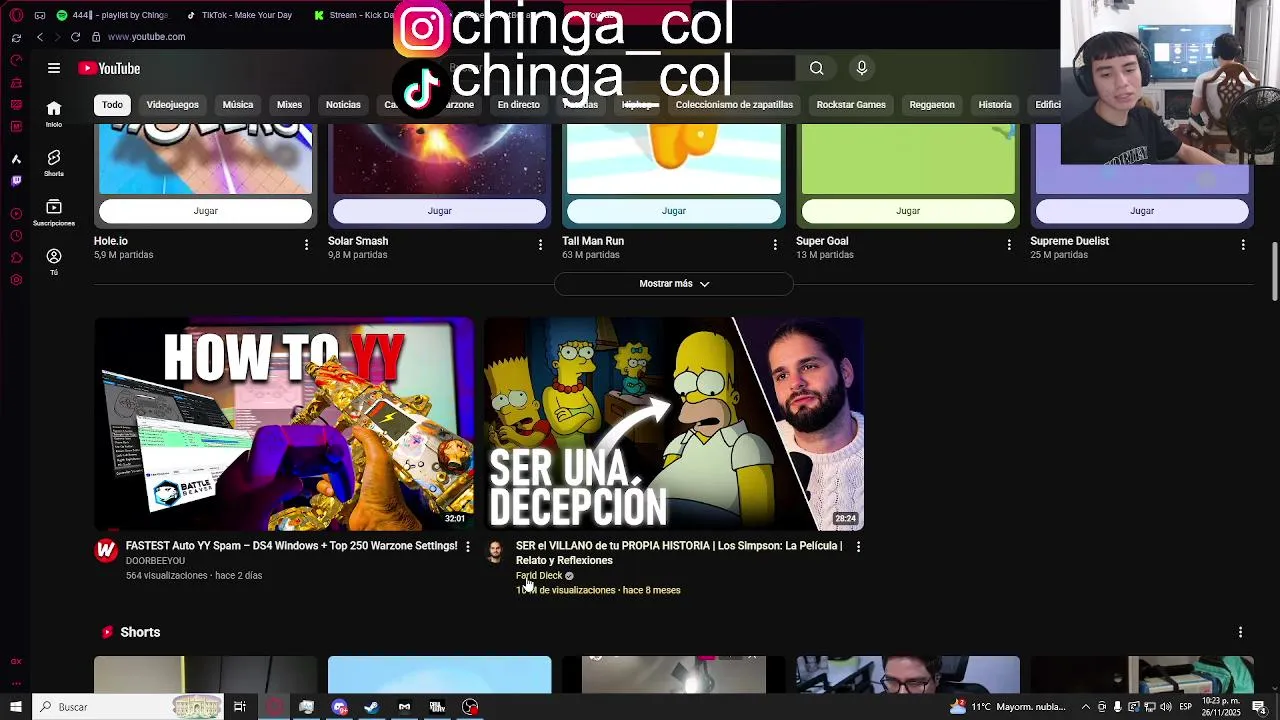The width and height of the screenshot is (1280, 720).
Task: Click the YouTube search magnifier button
Action: tap(817, 68)
